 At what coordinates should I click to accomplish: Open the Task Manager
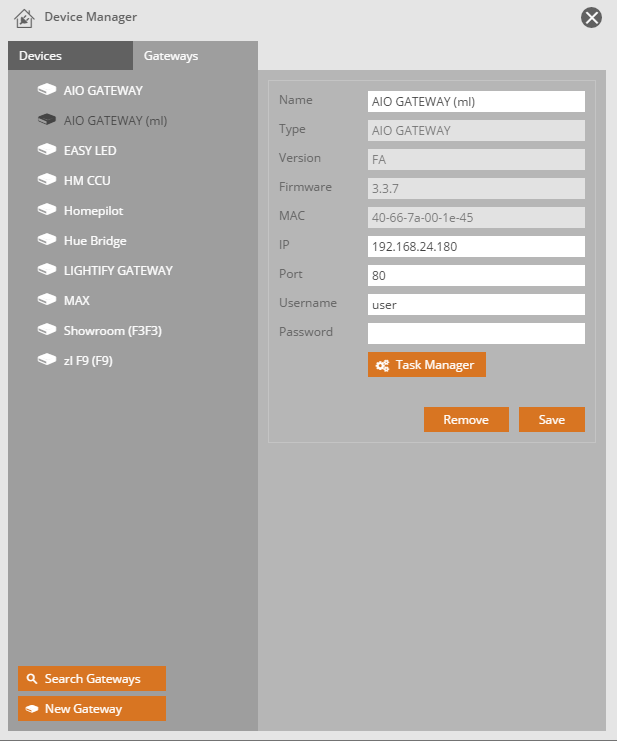pos(426,365)
